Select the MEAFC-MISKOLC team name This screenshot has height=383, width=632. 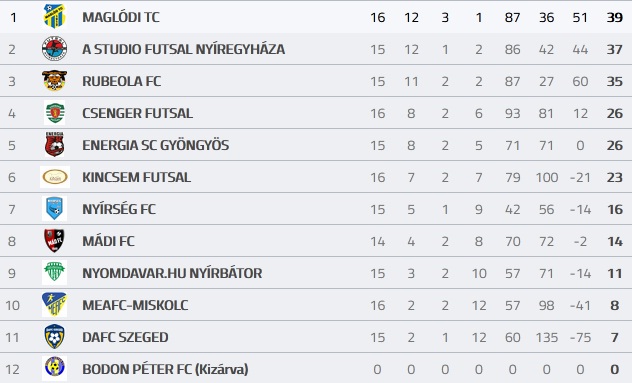pyautogui.click(x=135, y=305)
